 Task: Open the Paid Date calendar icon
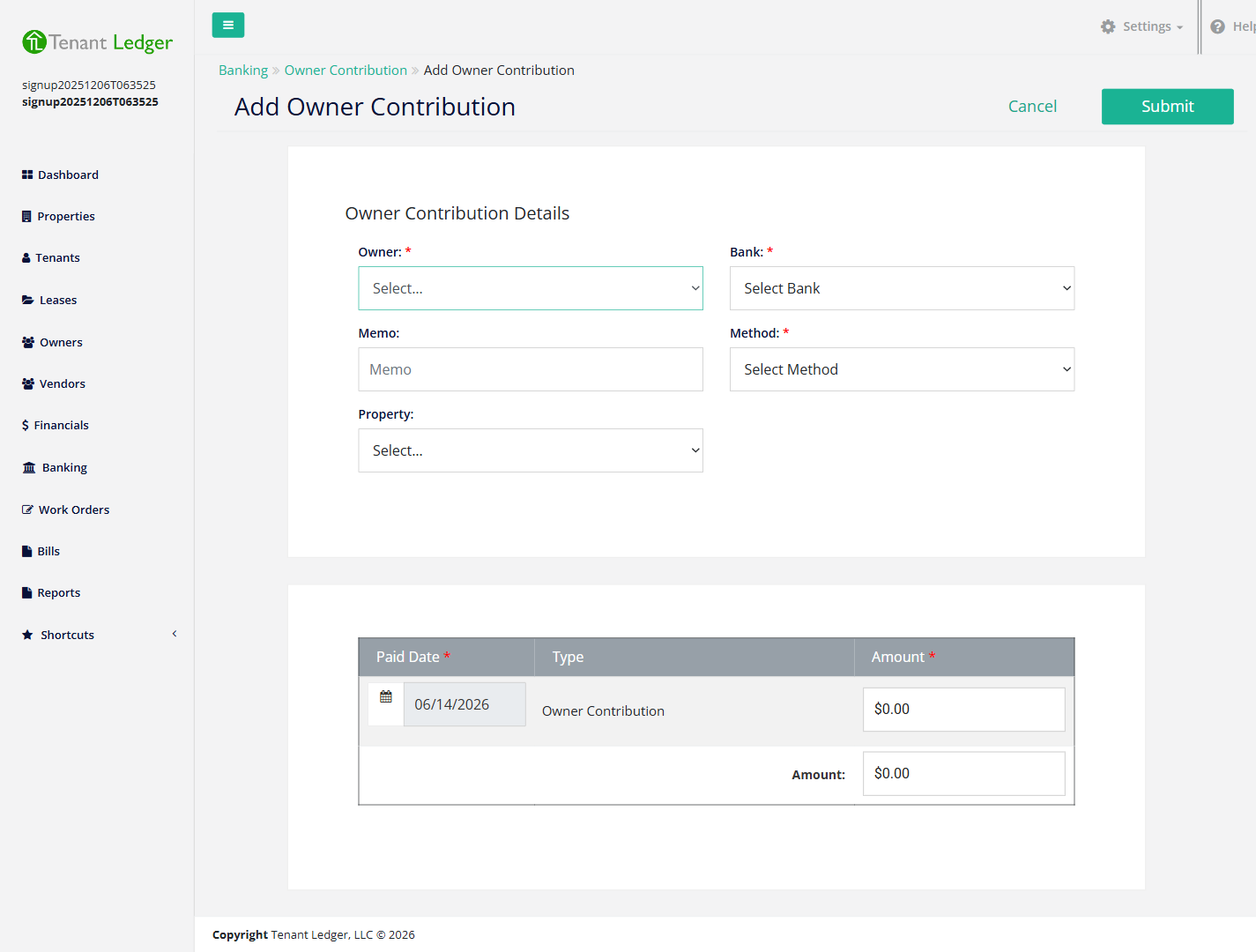pos(386,696)
